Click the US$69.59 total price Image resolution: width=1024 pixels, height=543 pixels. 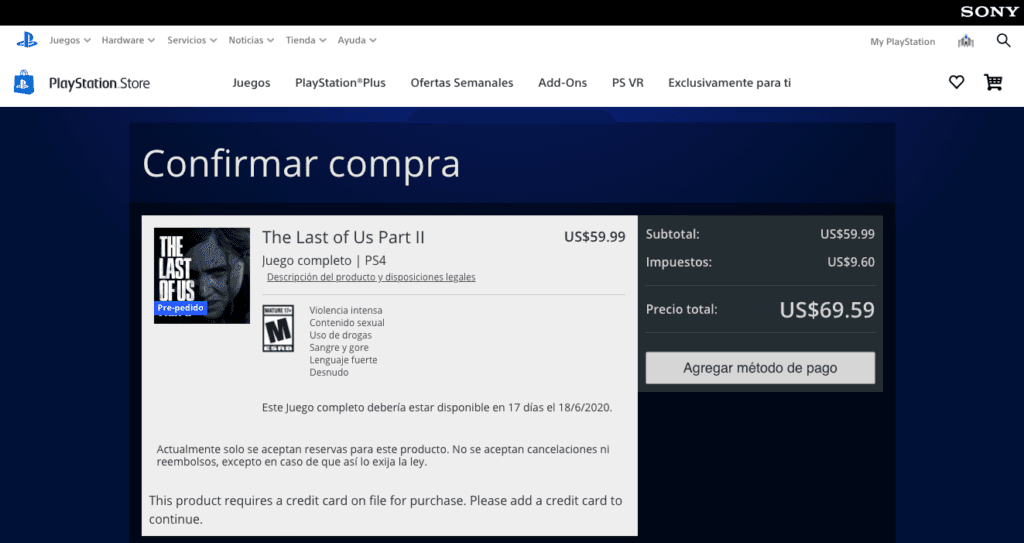click(827, 310)
